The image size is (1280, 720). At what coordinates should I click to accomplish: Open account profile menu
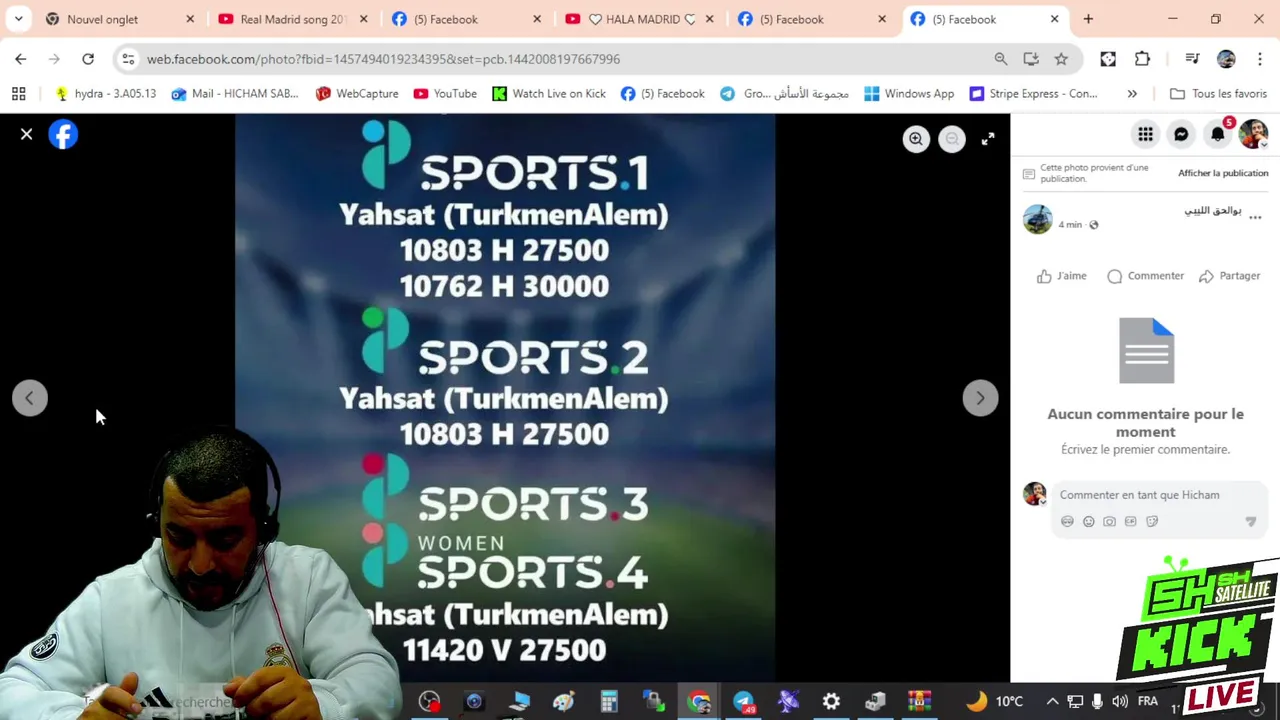point(1253,134)
